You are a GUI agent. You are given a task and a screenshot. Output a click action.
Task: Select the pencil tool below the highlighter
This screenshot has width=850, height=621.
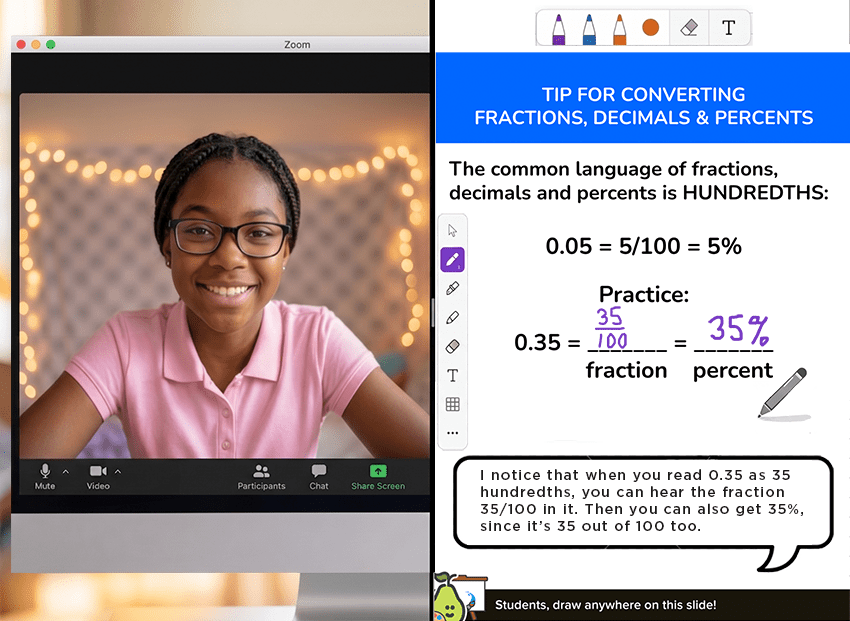point(453,317)
